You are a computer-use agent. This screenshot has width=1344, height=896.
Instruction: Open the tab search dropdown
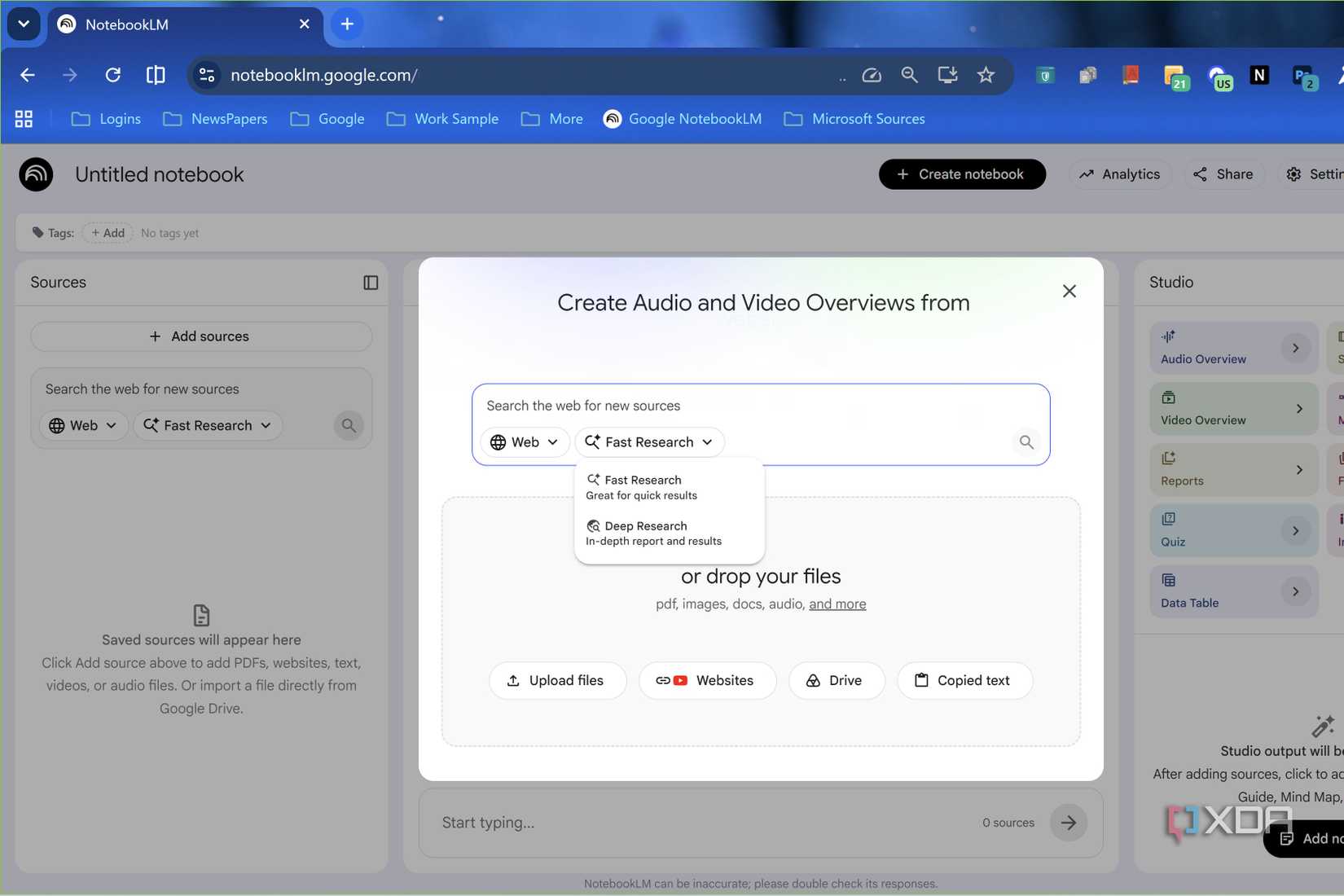tap(24, 24)
